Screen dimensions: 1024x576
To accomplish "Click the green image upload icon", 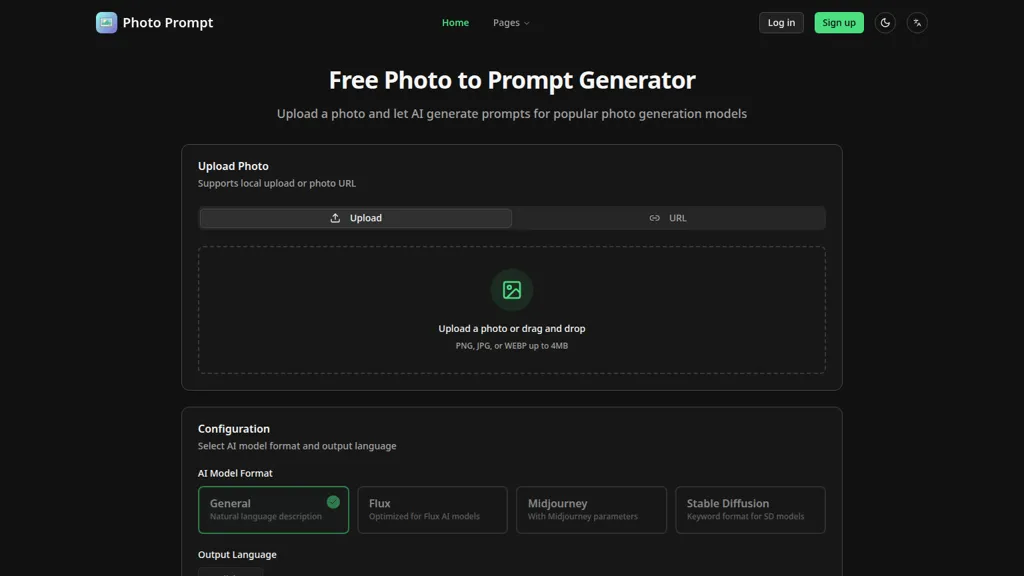I will tap(511, 290).
